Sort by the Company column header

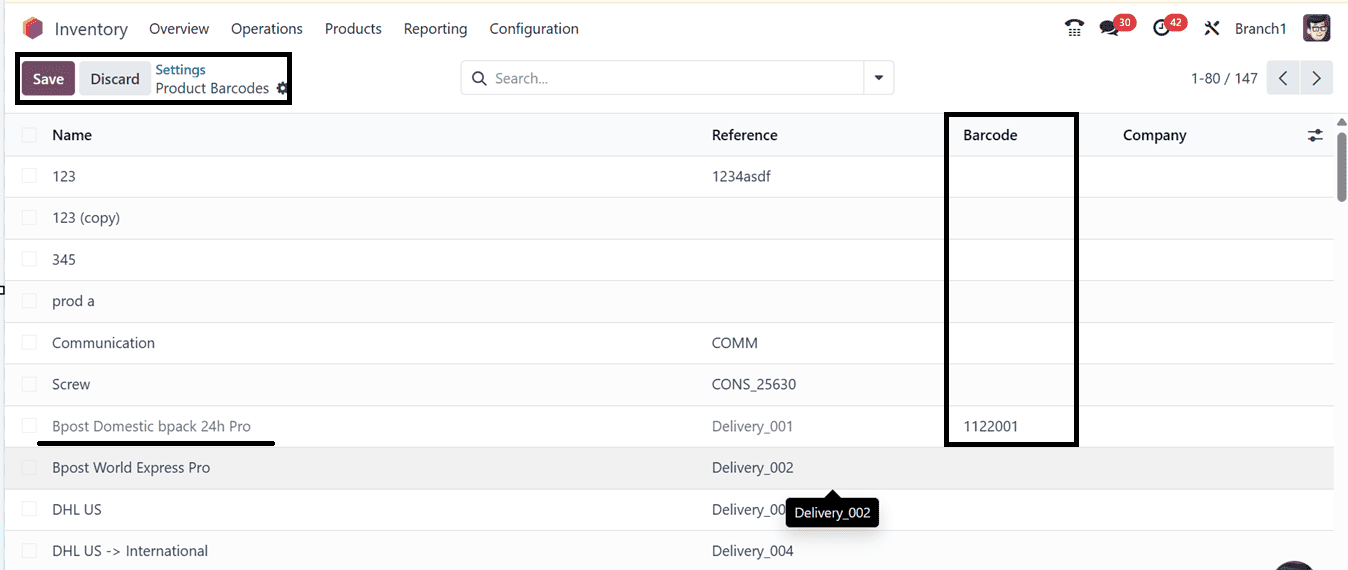1154,135
